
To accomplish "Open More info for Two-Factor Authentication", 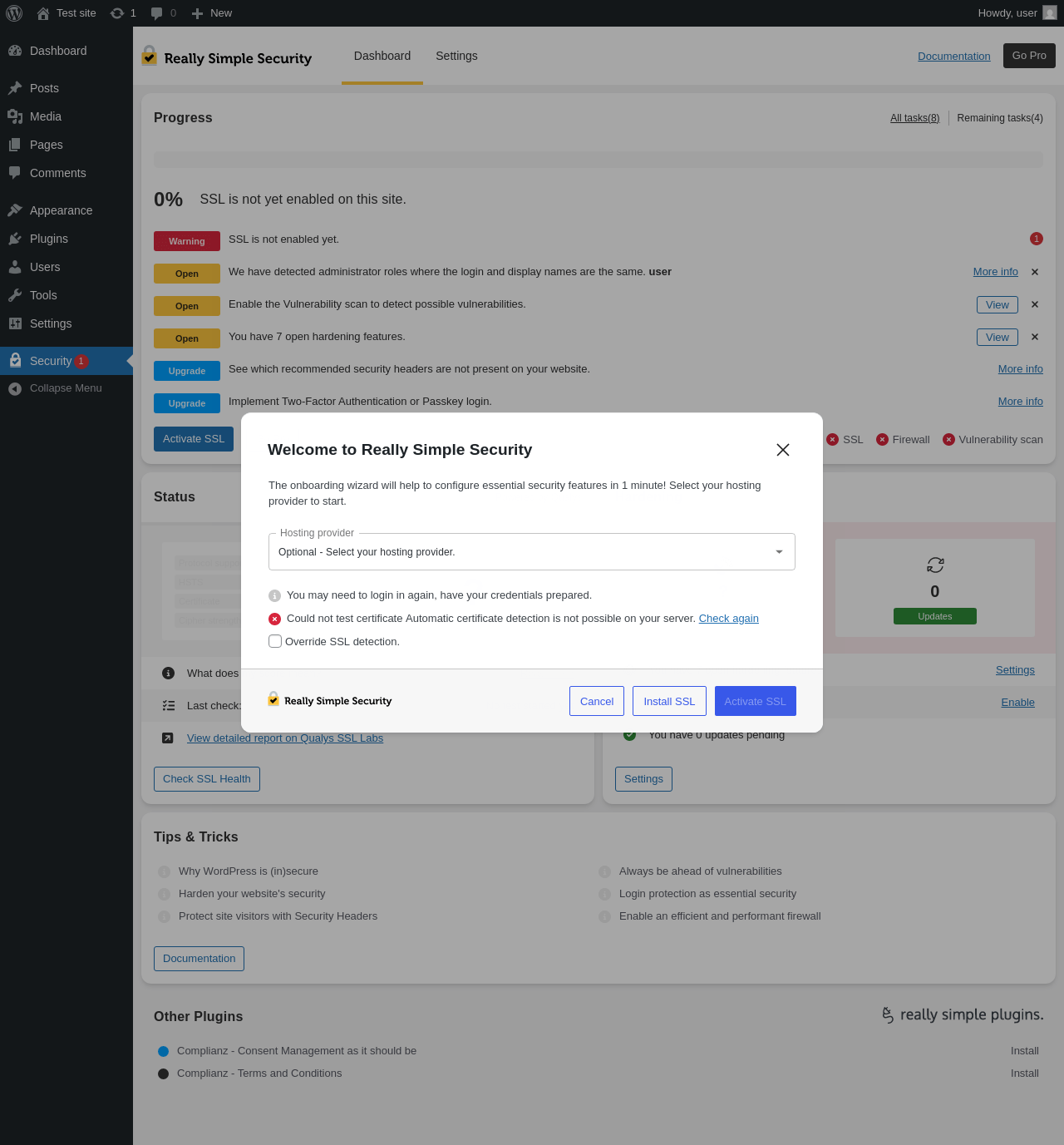I will (x=1021, y=402).
